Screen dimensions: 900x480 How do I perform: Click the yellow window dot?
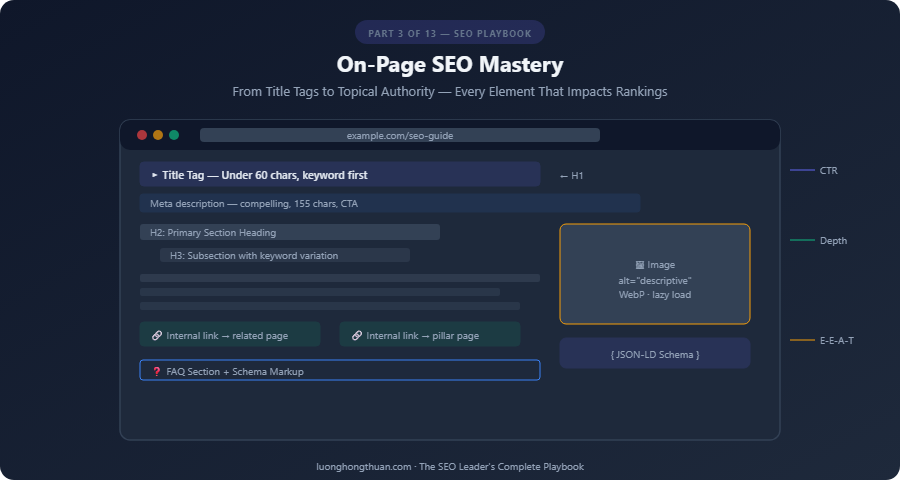[158, 135]
